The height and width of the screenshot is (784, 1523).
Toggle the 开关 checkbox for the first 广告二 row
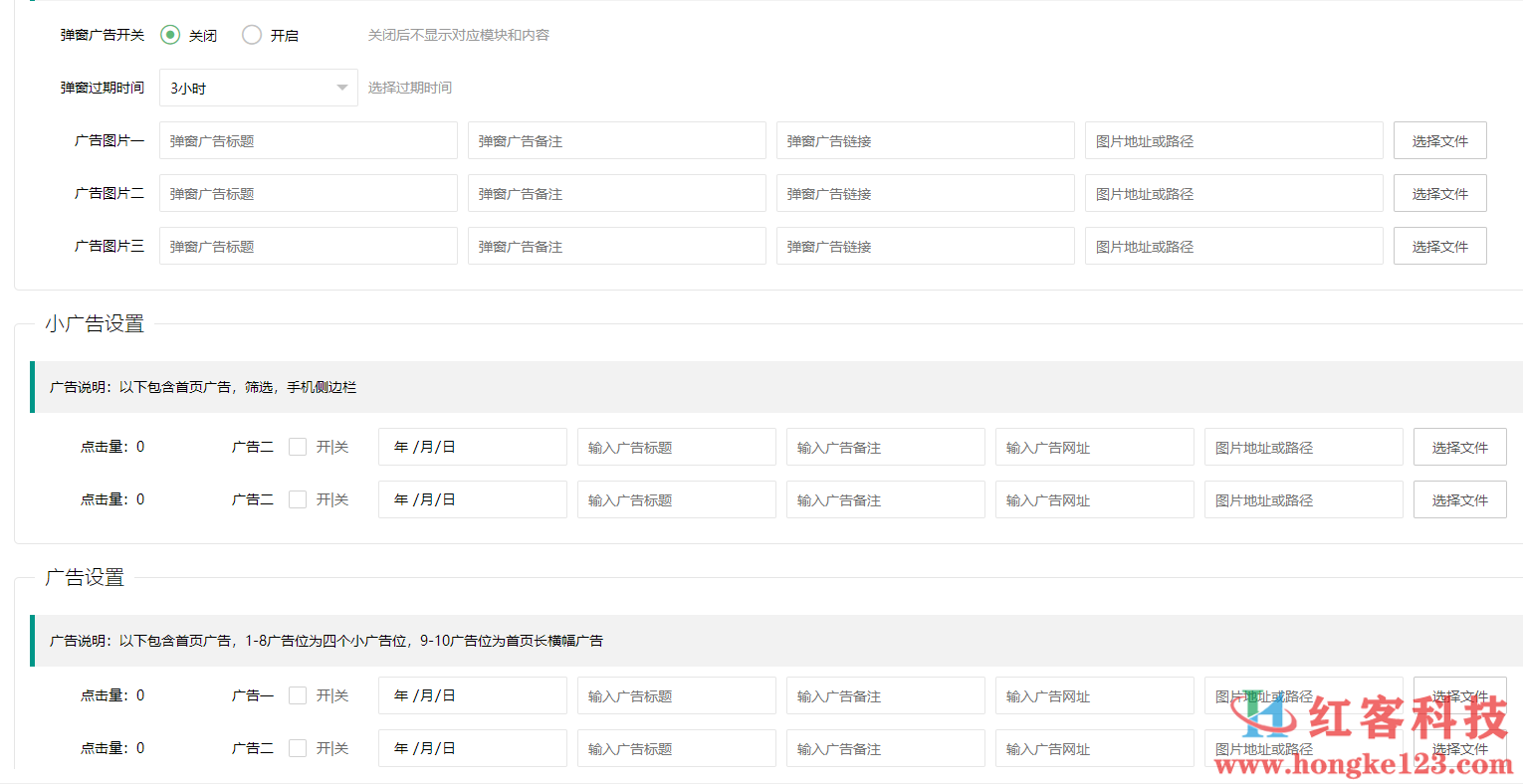[298, 446]
